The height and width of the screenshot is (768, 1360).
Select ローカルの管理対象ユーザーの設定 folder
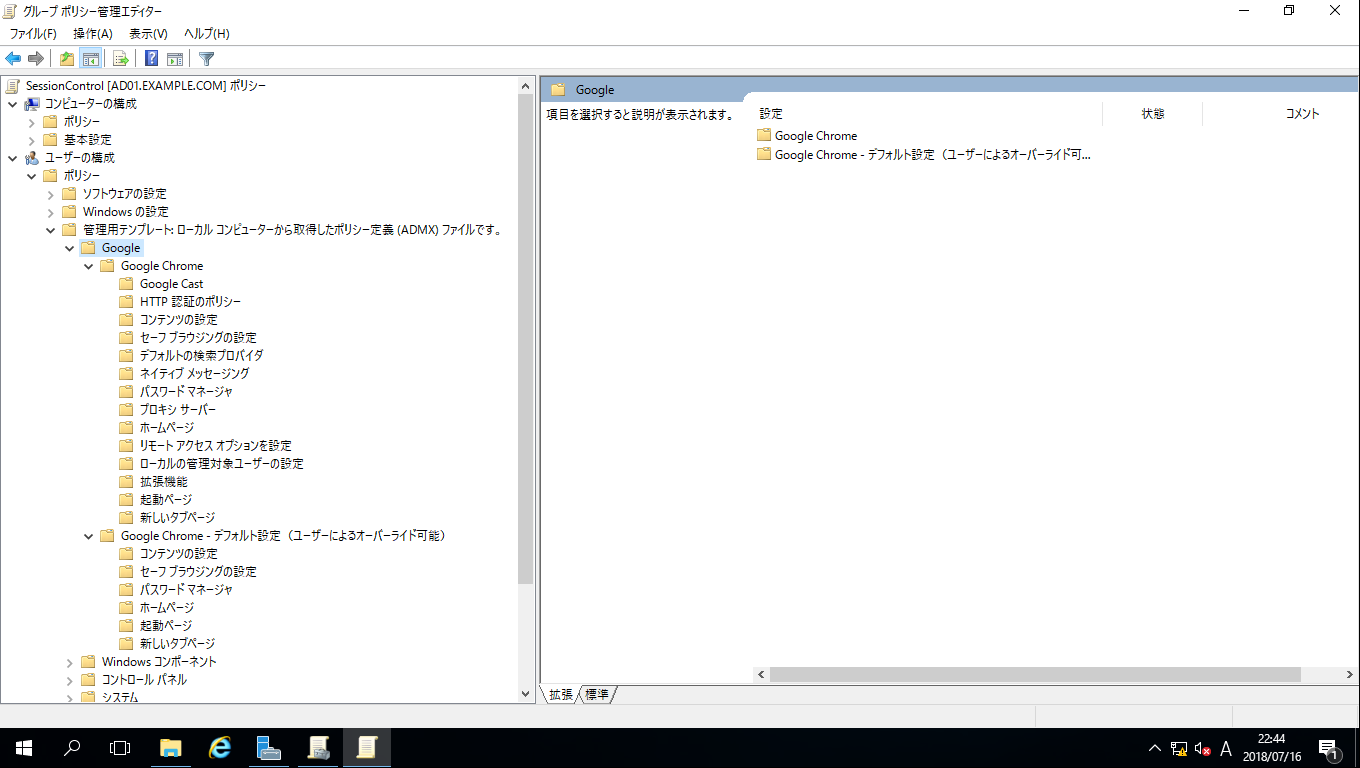(x=221, y=464)
